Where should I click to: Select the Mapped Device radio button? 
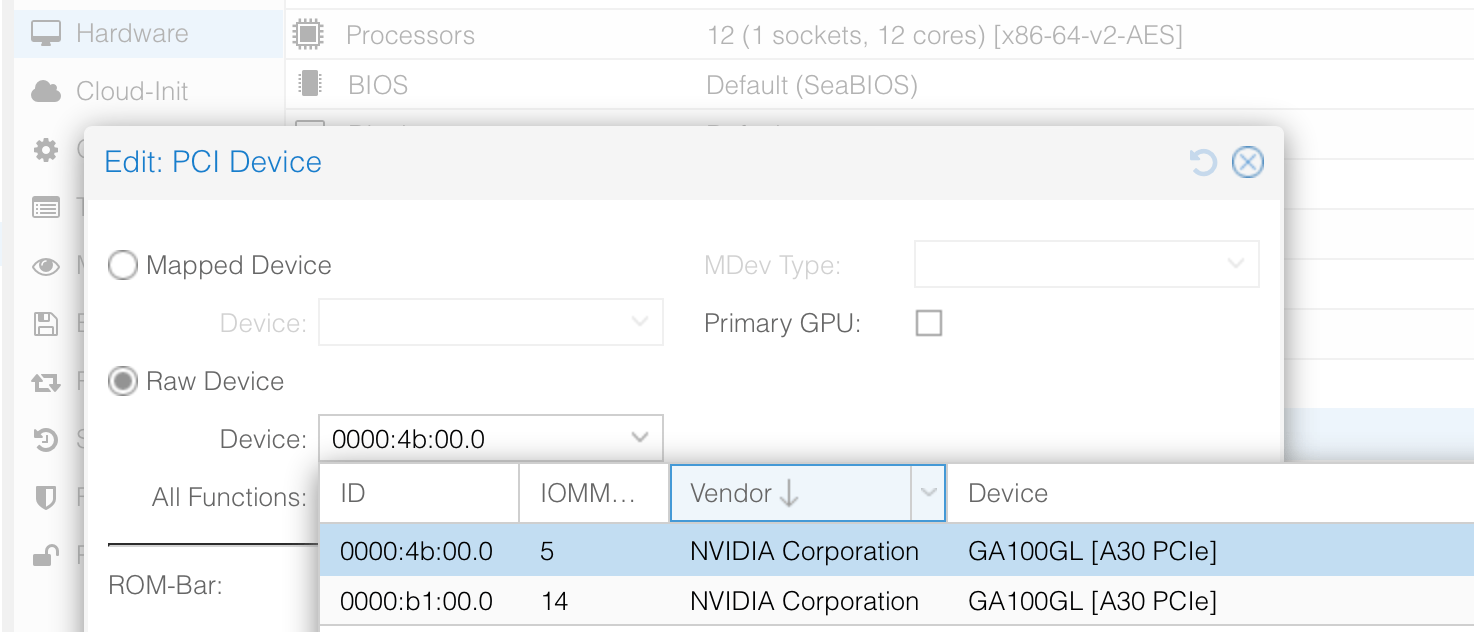coord(123,265)
